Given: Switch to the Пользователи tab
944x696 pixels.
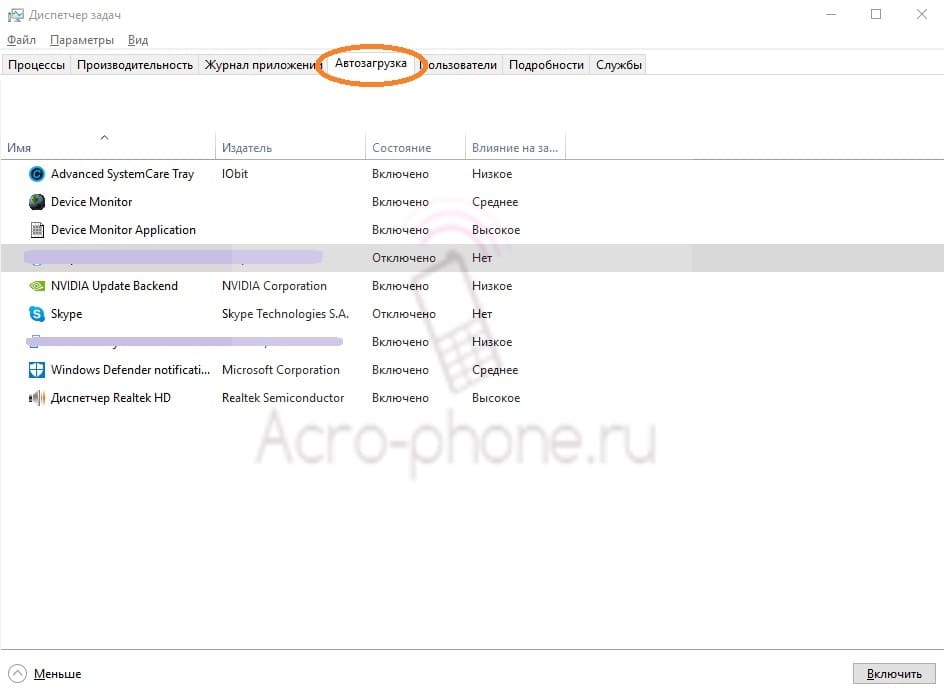Looking at the screenshot, I should click(x=460, y=65).
